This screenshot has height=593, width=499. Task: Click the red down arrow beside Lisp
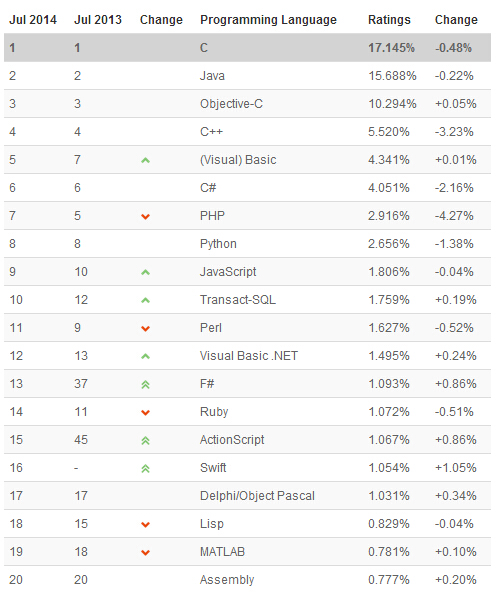click(145, 525)
